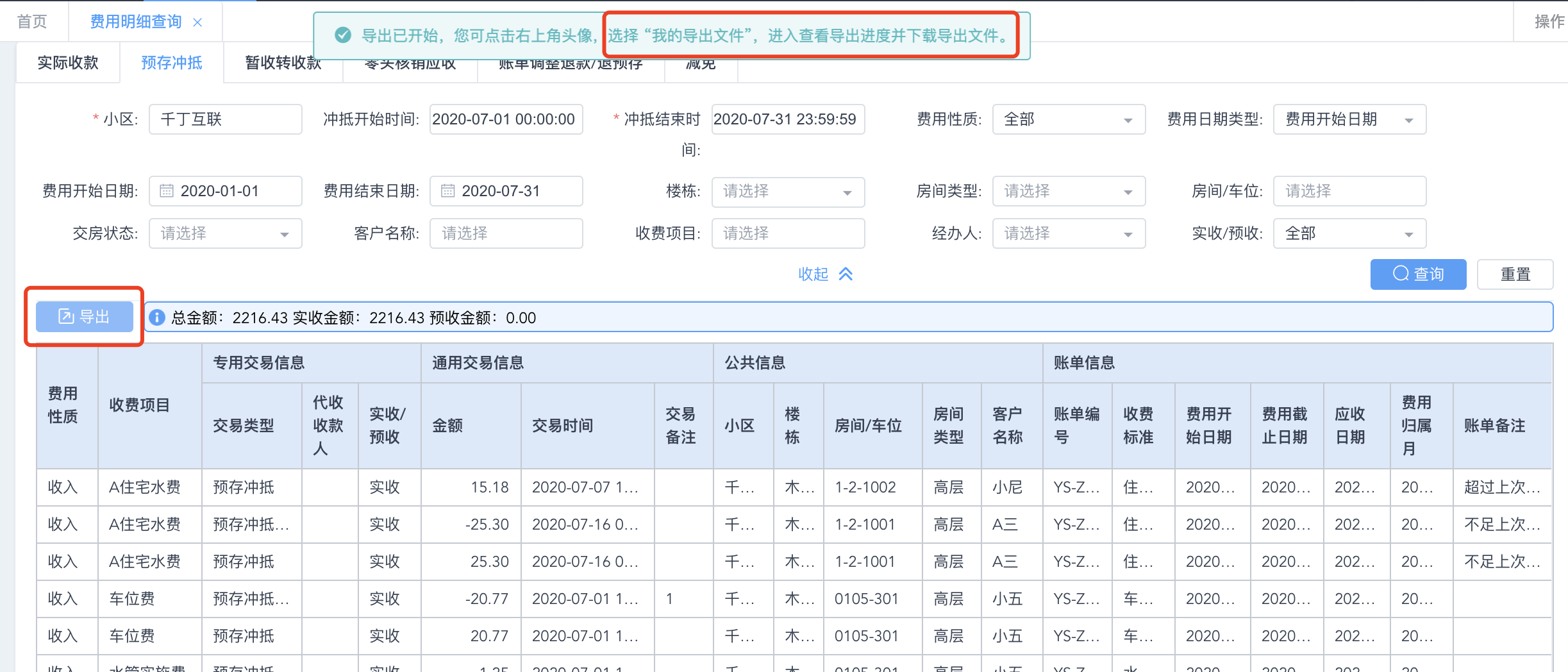The height and width of the screenshot is (672, 1568).
Task: Collapse filters using the 收起 double-chevron icon
Action: pos(846,274)
